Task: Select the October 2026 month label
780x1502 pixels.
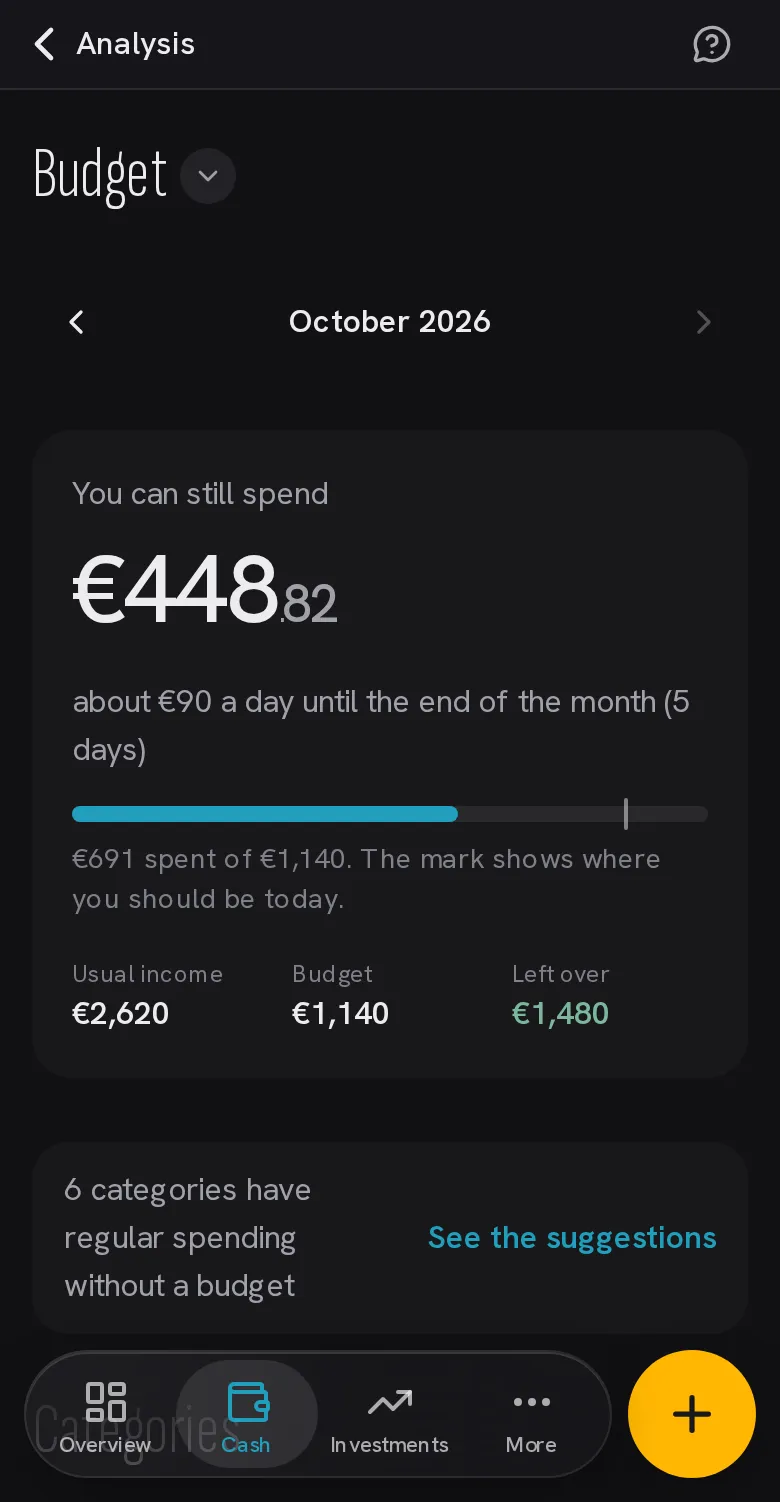Action: point(390,321)
